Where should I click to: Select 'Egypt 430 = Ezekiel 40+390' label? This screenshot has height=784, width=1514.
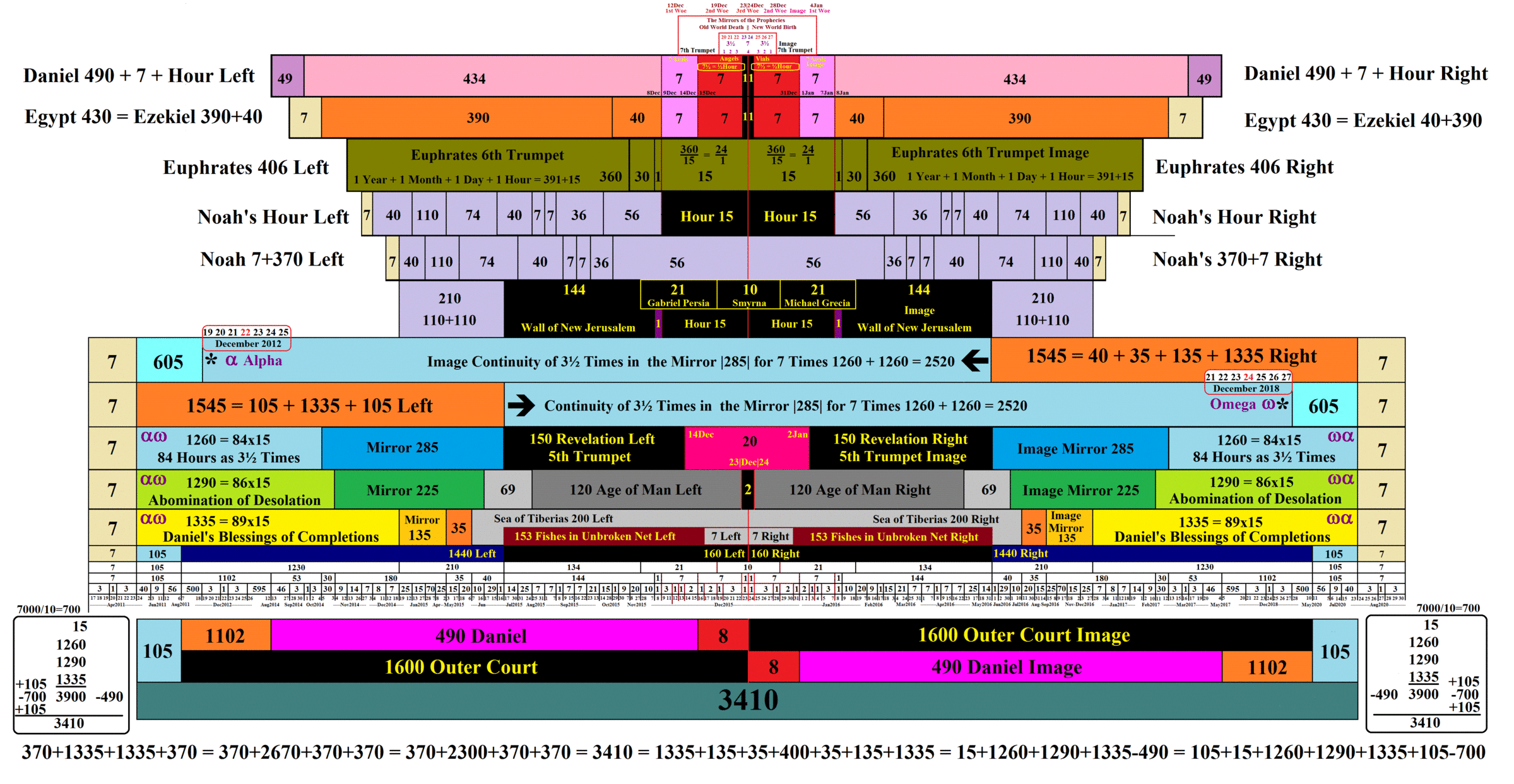coord(1363,120)
